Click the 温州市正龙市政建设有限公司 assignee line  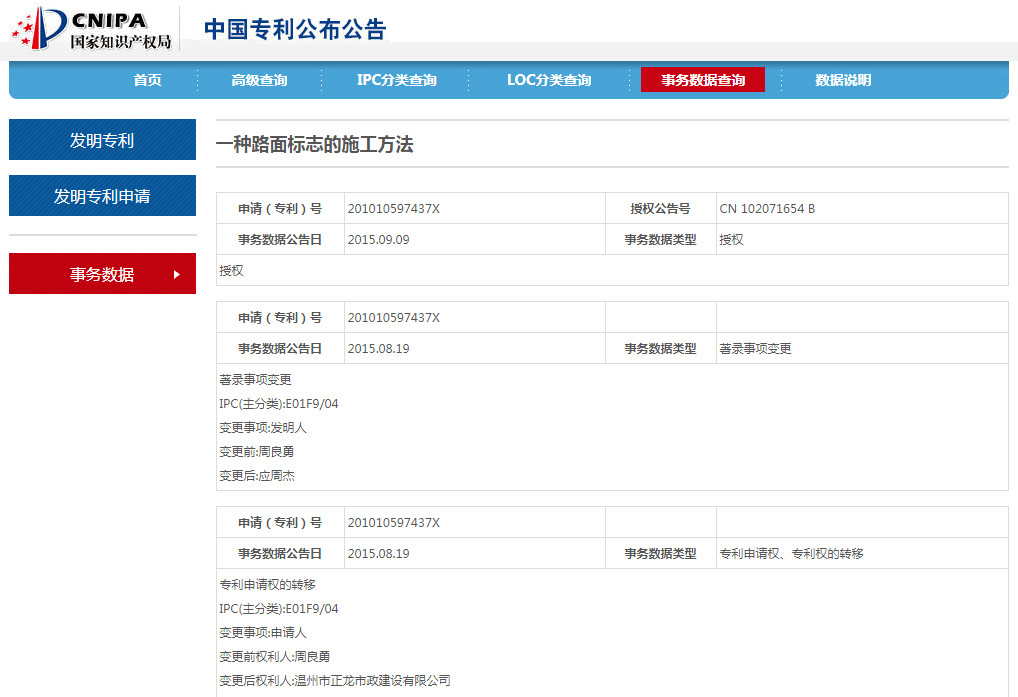click(x=334, y=681)
